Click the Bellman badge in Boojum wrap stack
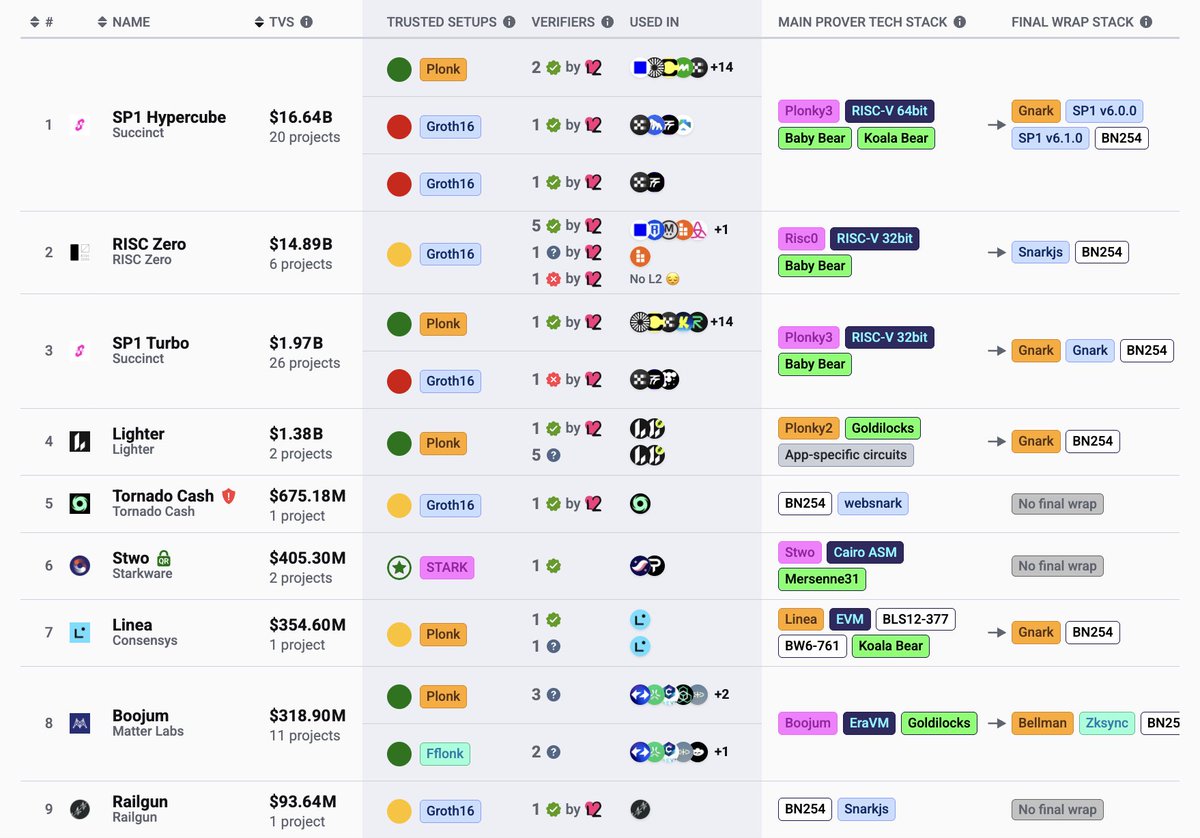1200x838 pixels. click(1042, 723)
